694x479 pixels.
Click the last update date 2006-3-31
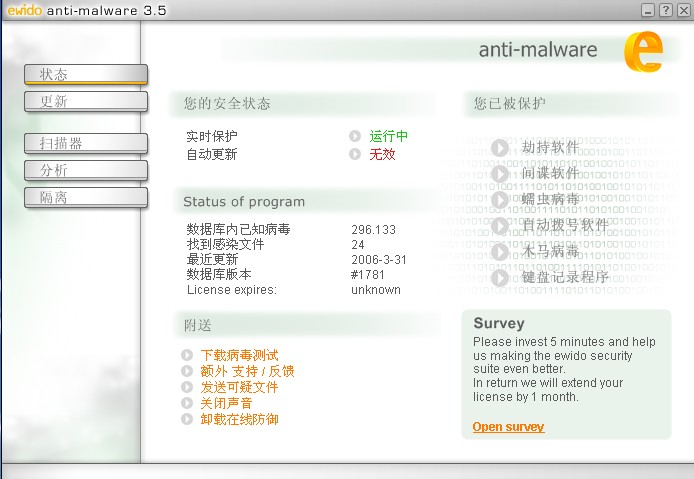379,260
